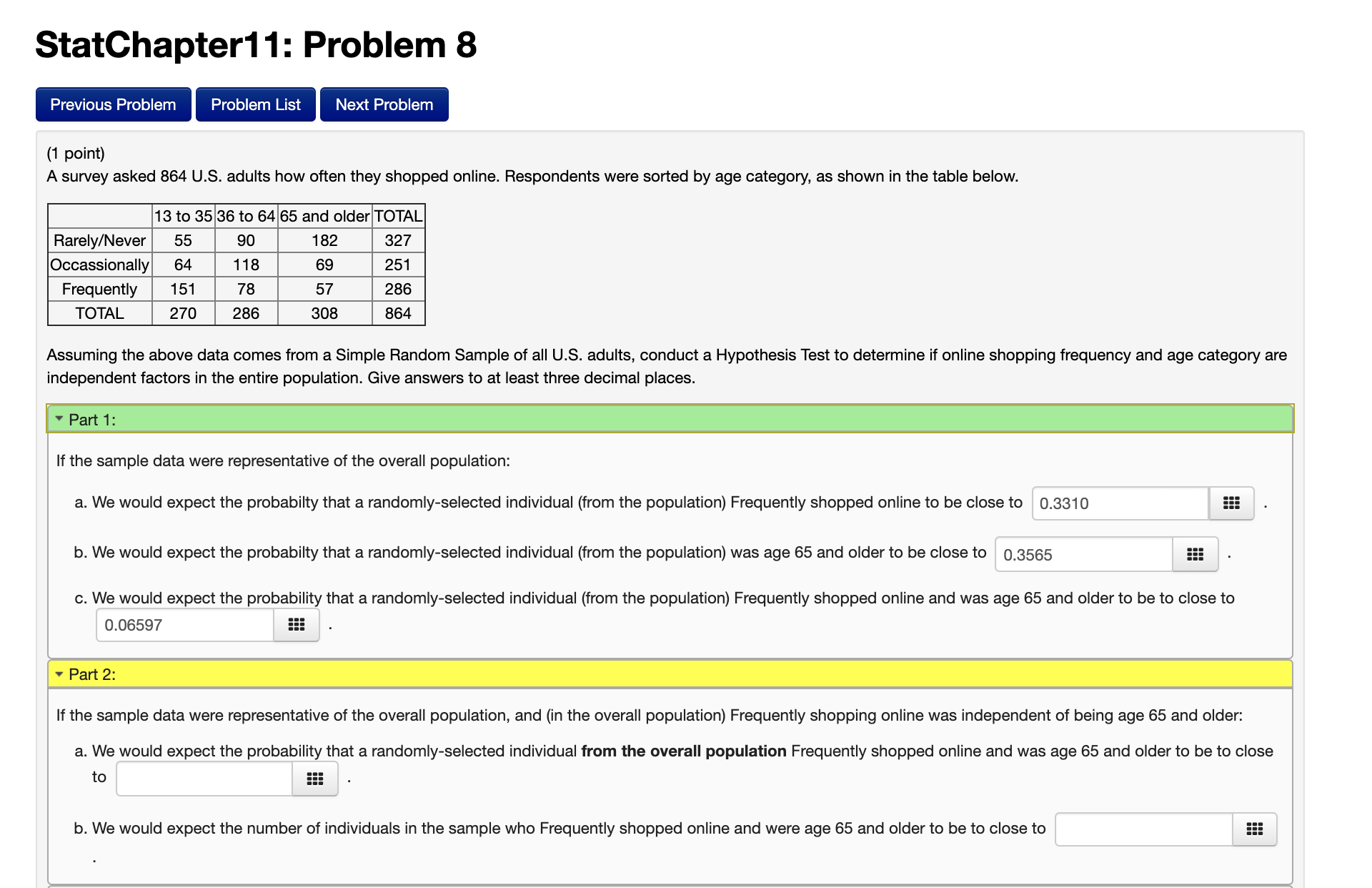Image resolution: width=1372 pixels, height=888 pixels.
Task: Select the Problem List tab
Action: 254,104
